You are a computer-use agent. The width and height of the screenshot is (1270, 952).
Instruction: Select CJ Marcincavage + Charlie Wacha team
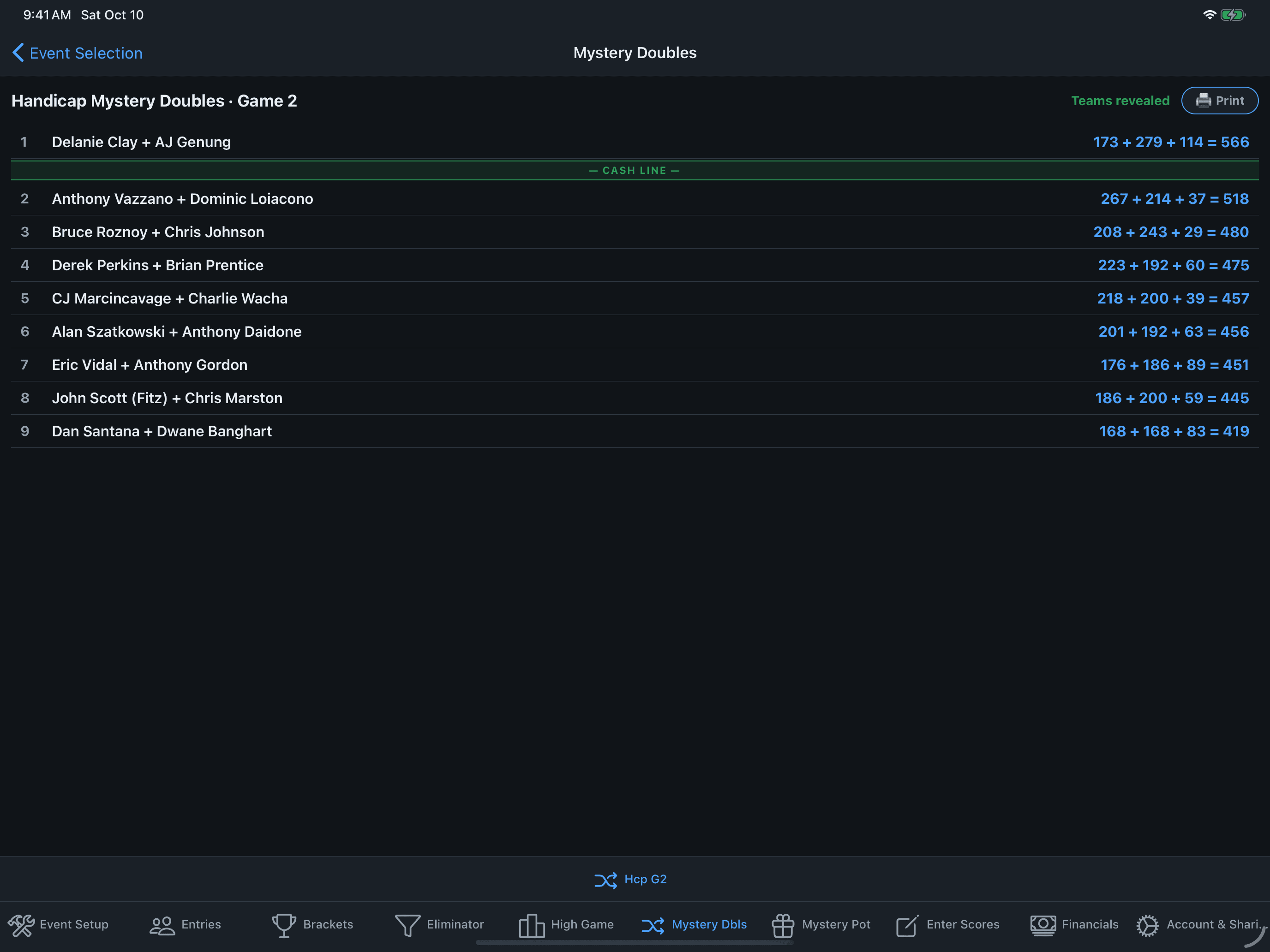point(635,298)
